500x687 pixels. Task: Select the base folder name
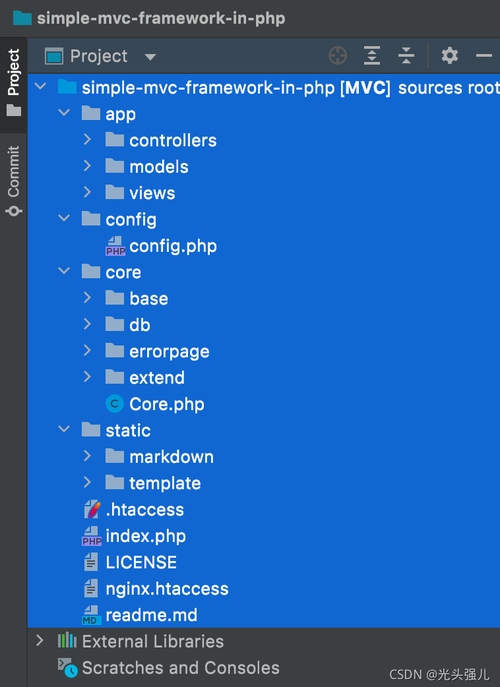[x=149, y=299]
